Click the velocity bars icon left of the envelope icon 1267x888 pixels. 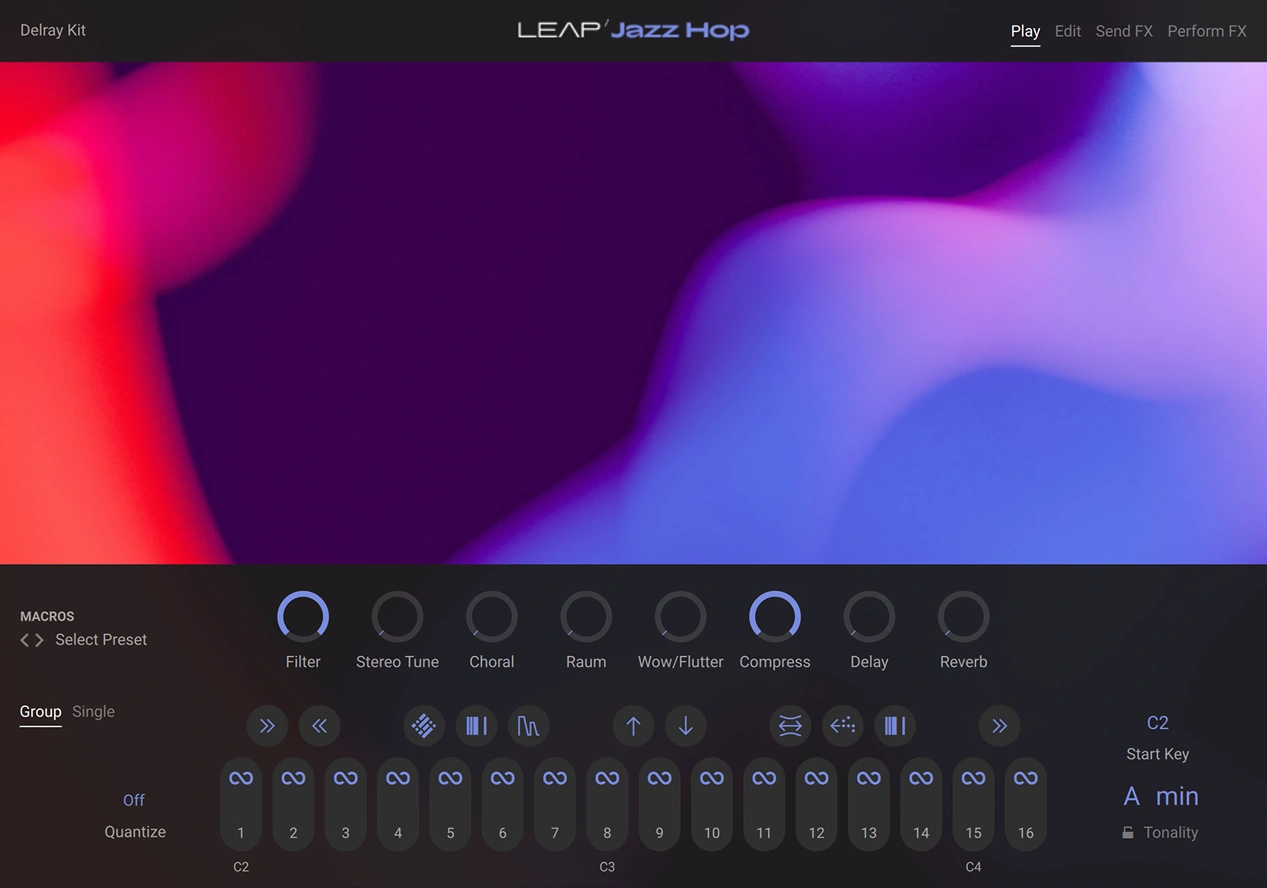(476, 726)
